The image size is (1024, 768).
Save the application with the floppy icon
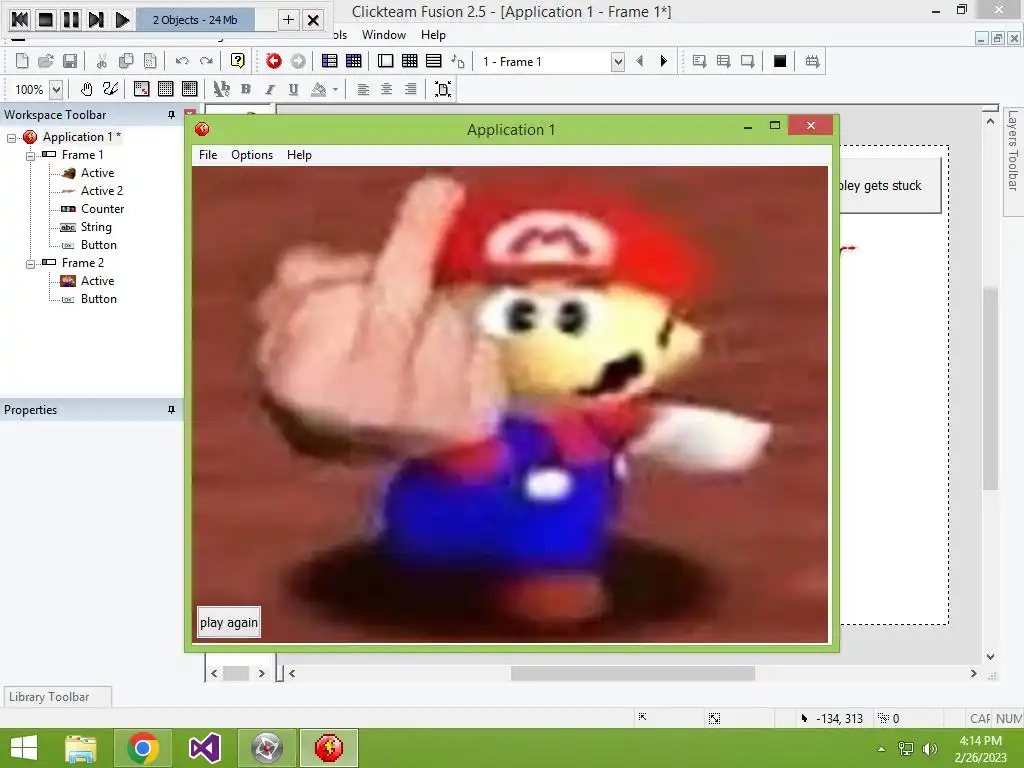(x=70, y=61)
